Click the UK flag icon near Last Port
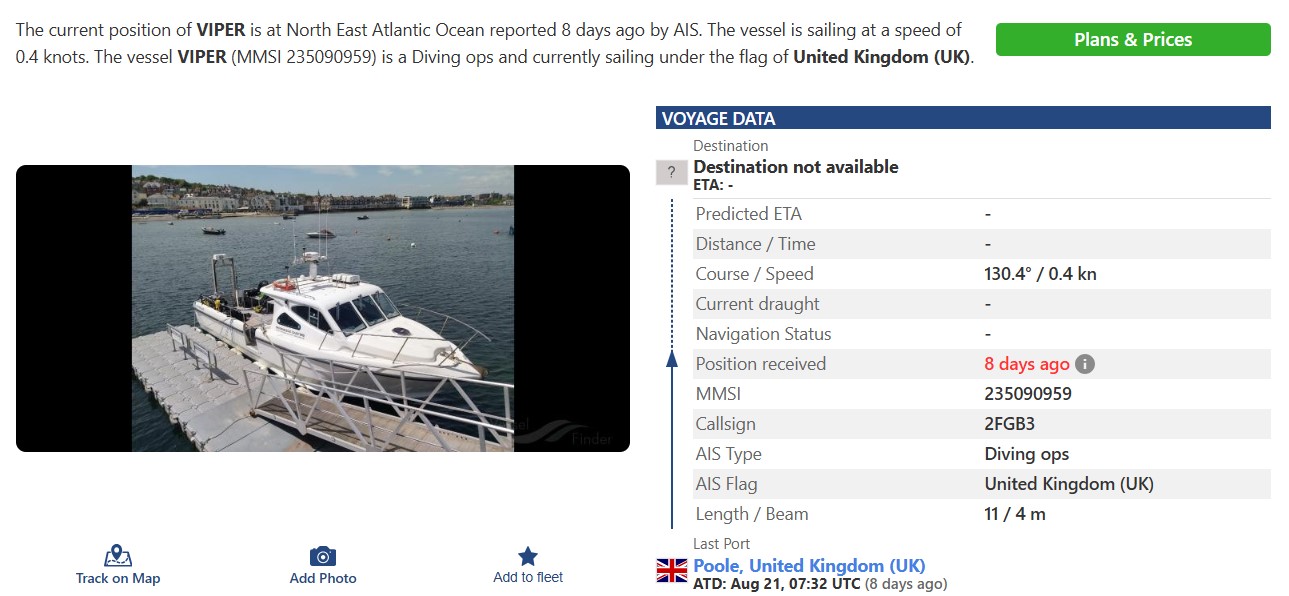Viewport: 1289px width, 596px height. point(671,571)
